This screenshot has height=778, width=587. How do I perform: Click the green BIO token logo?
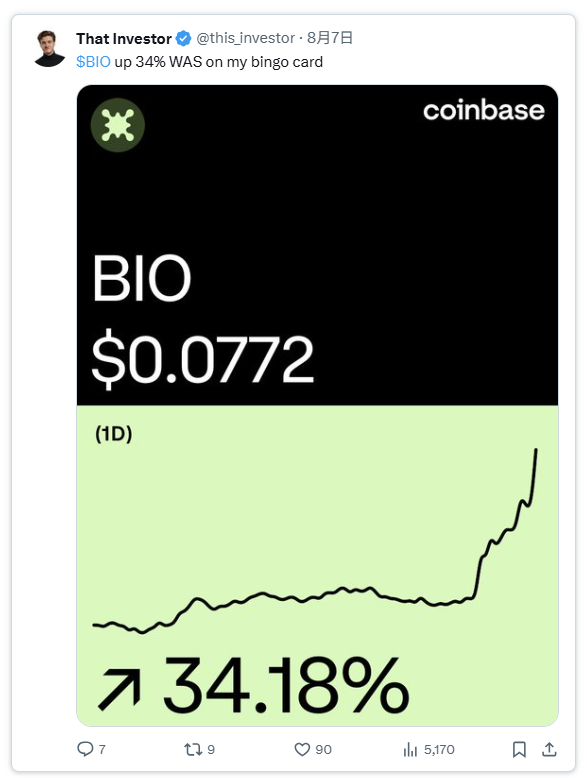(118, 125)
